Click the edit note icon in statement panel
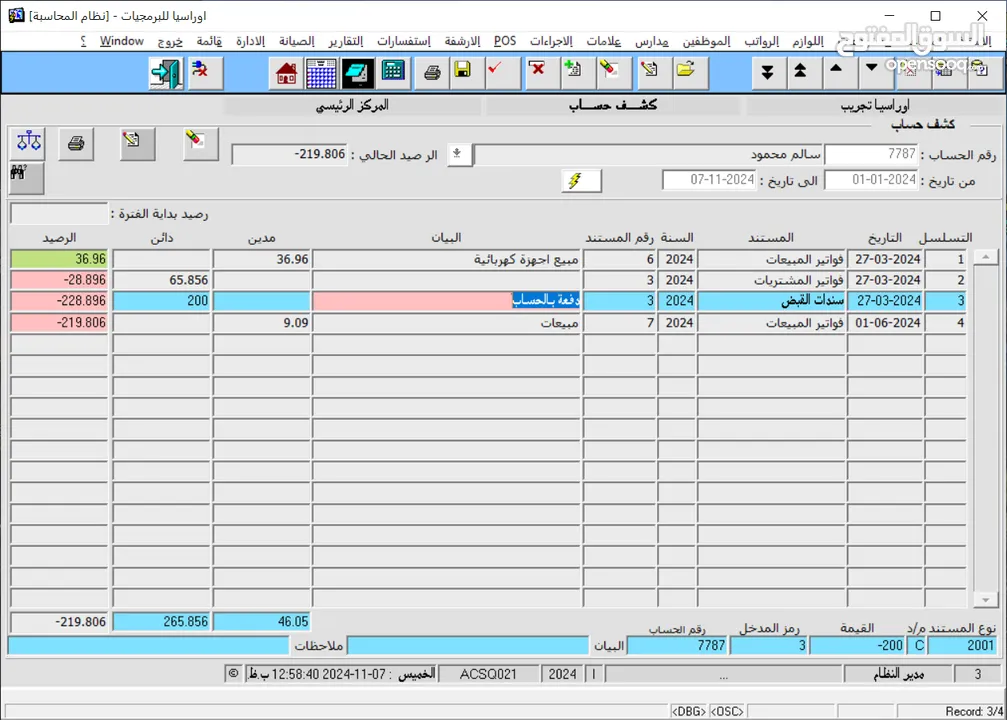This screenshot has width=1007, height=720. tap(137, 143)
